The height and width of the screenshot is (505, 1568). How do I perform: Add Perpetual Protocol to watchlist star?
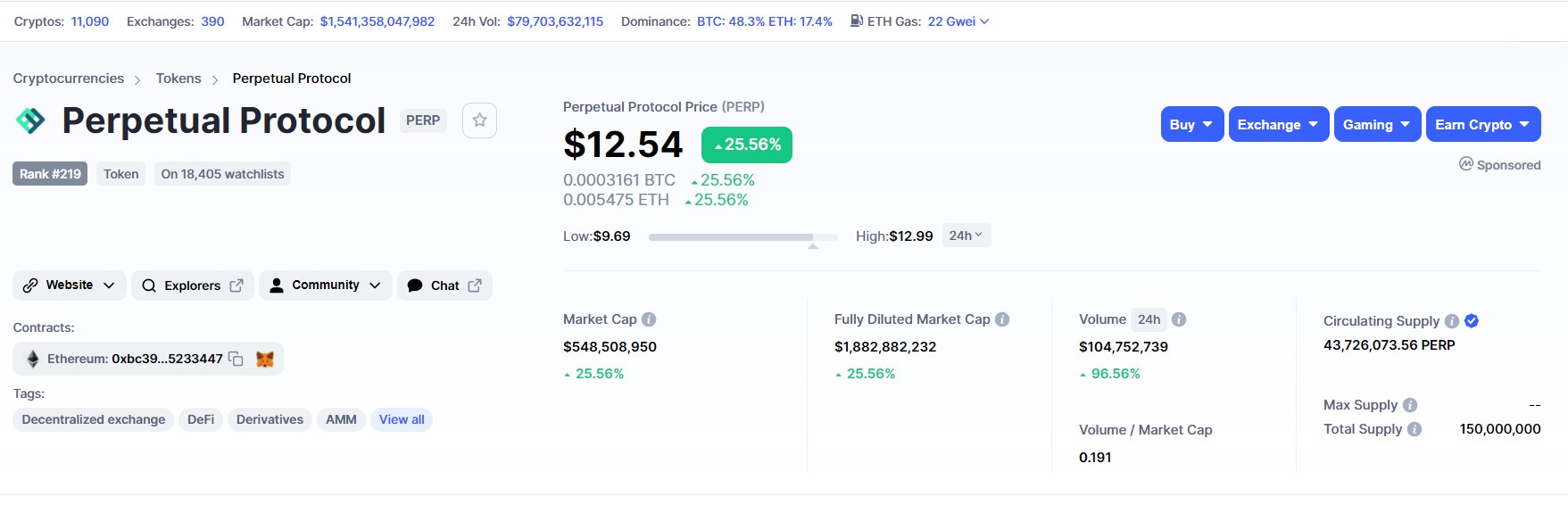[x=479, y=120]
